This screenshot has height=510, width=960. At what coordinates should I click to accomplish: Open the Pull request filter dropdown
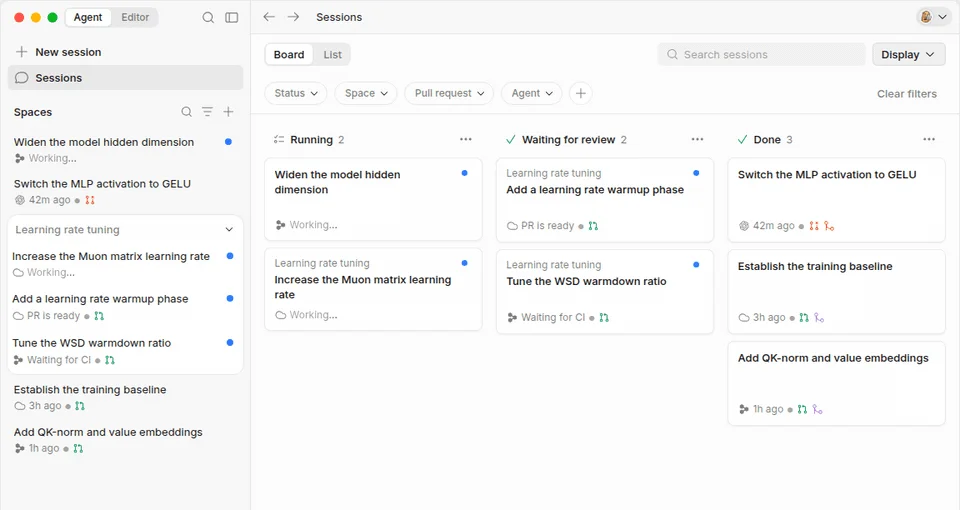(449, 93)
